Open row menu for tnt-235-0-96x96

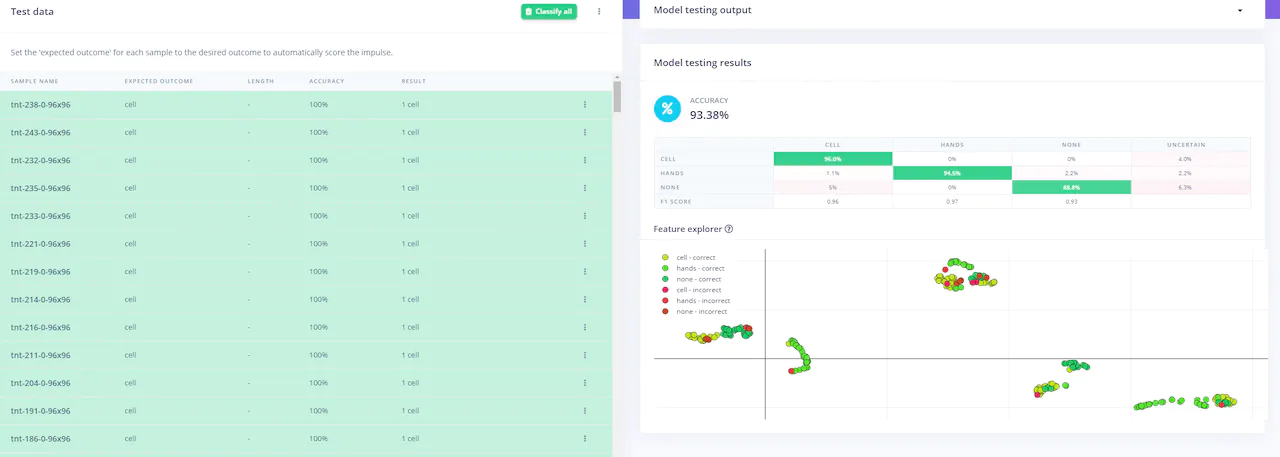(585, 188)
